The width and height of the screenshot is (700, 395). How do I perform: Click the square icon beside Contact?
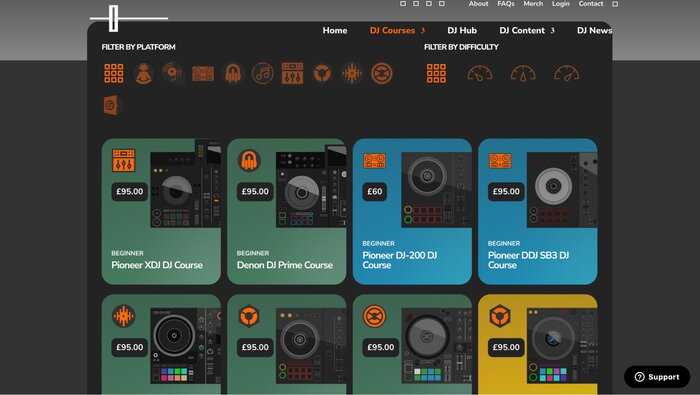pos(615,4)
